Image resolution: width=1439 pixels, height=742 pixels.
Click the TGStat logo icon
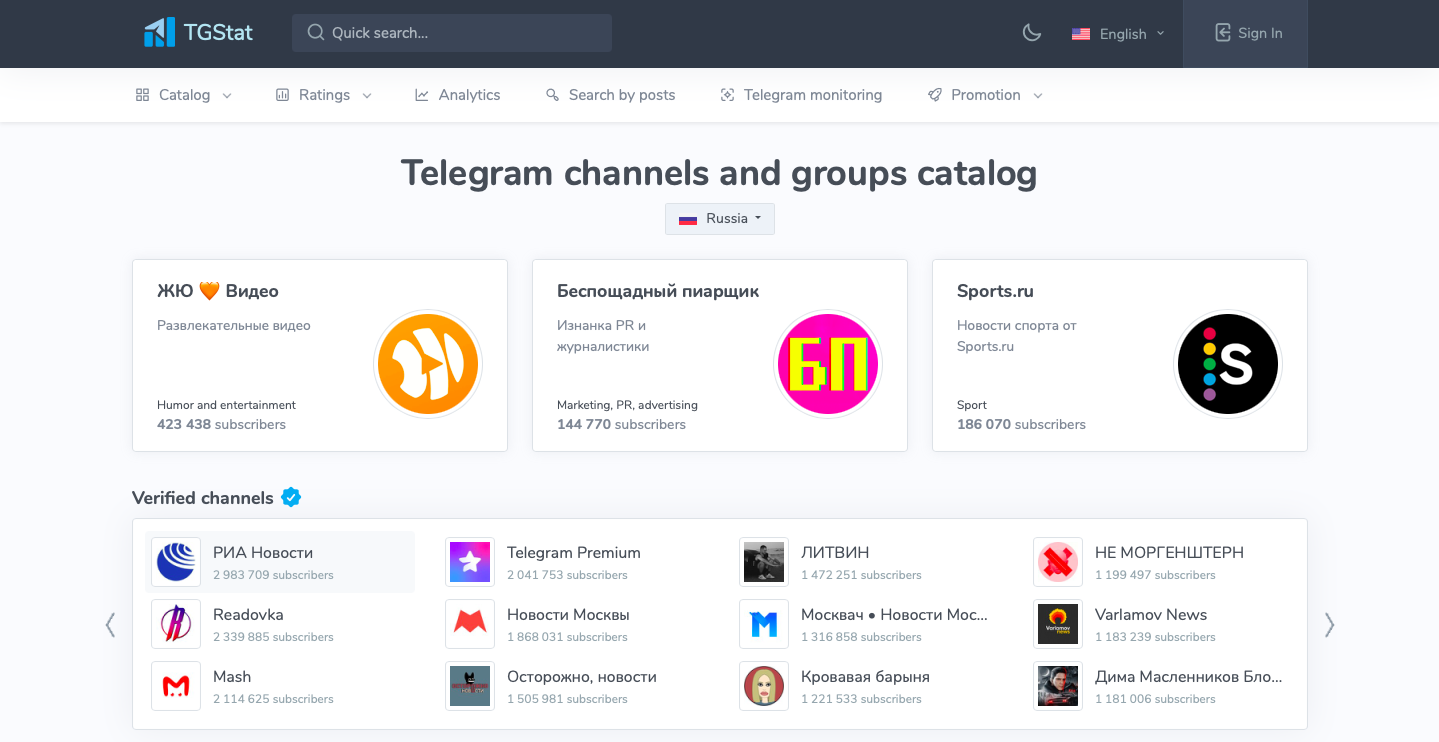point(159,33)
